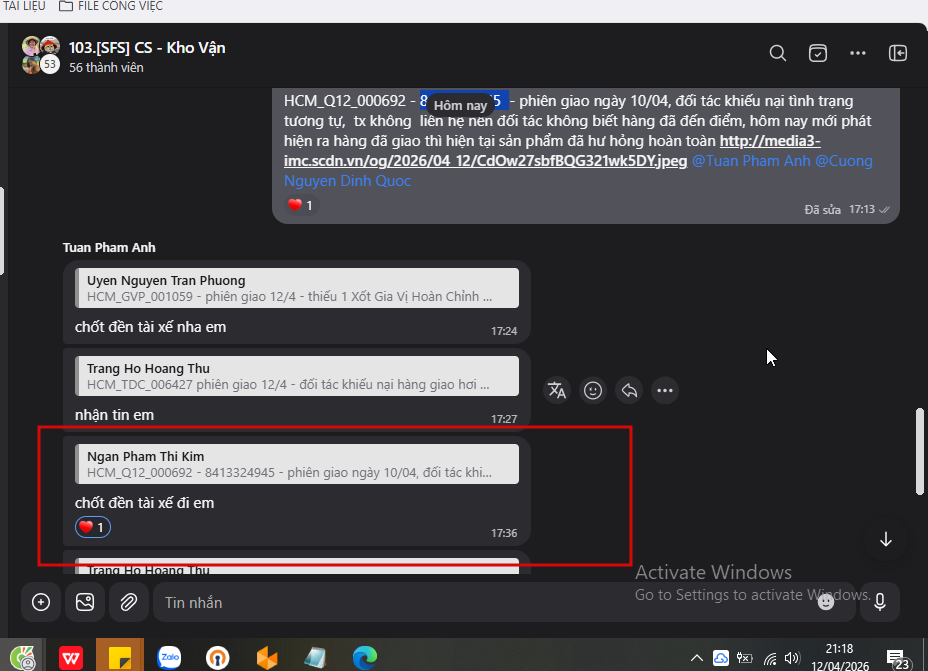Screen dimensions: 928x671
Task: Click the 17:24 timestamp
Action: pyautogui.click(x=504, y=331)
